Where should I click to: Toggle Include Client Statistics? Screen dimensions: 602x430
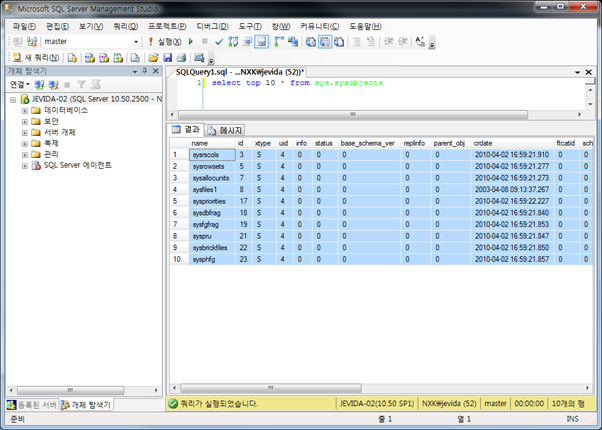point(293,41)
